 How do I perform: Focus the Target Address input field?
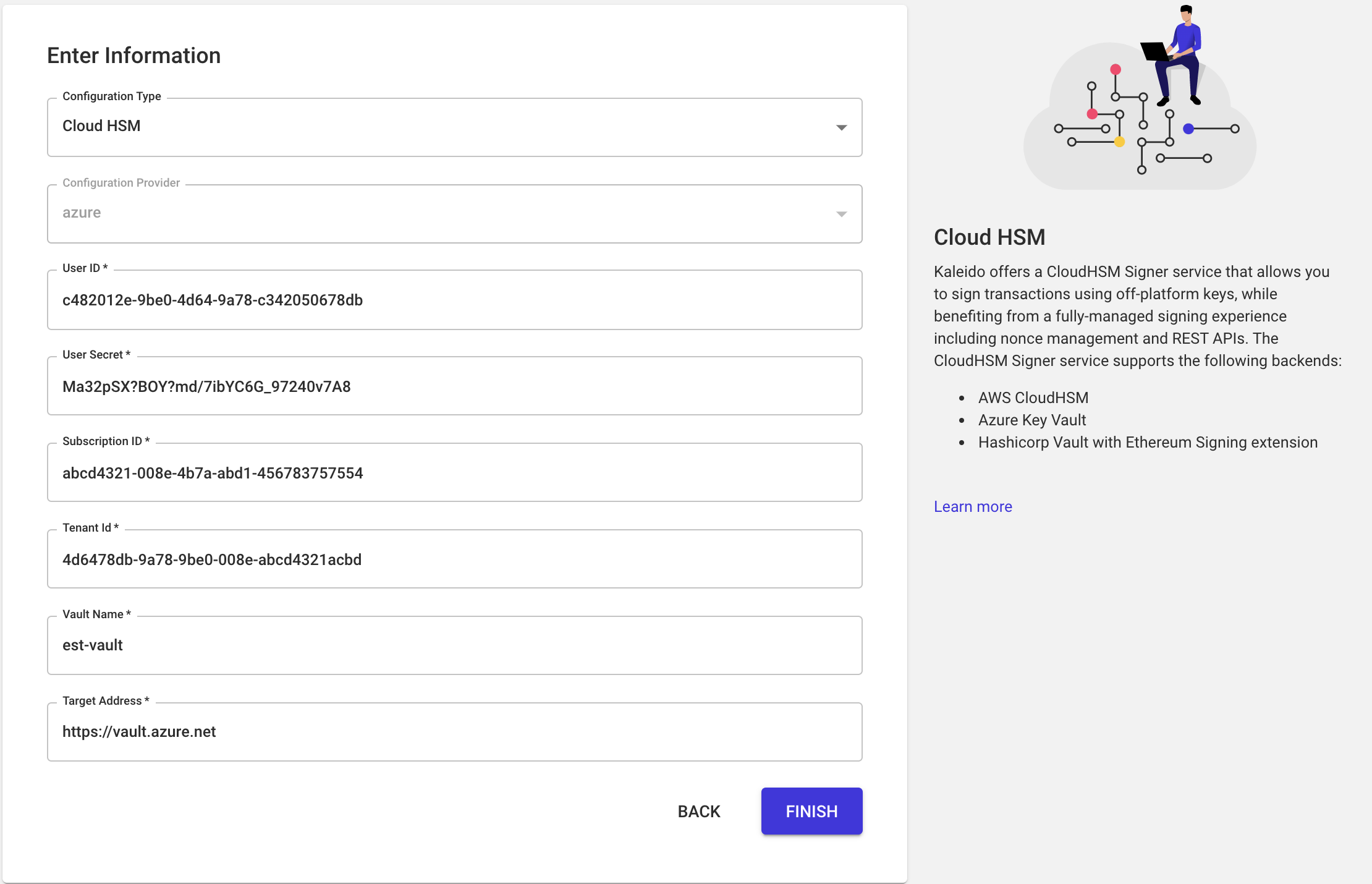(x=454, y=732)
